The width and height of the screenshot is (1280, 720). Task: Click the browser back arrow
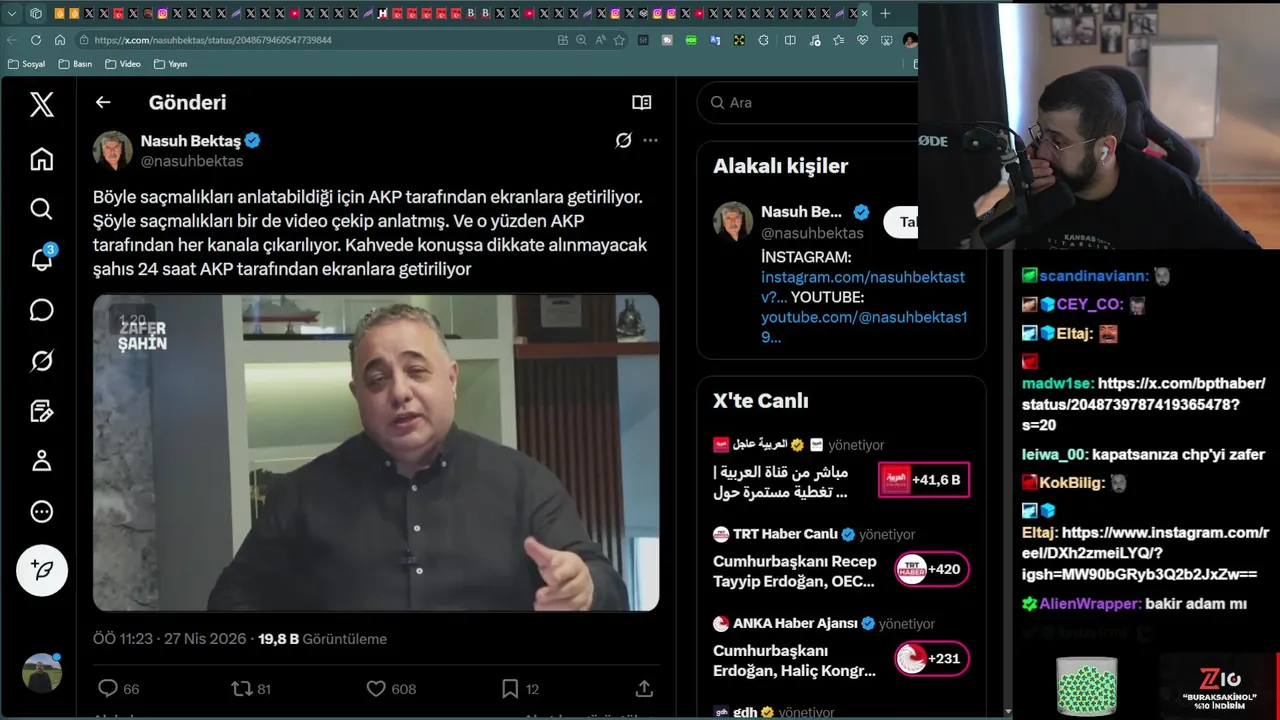[12, 40]
